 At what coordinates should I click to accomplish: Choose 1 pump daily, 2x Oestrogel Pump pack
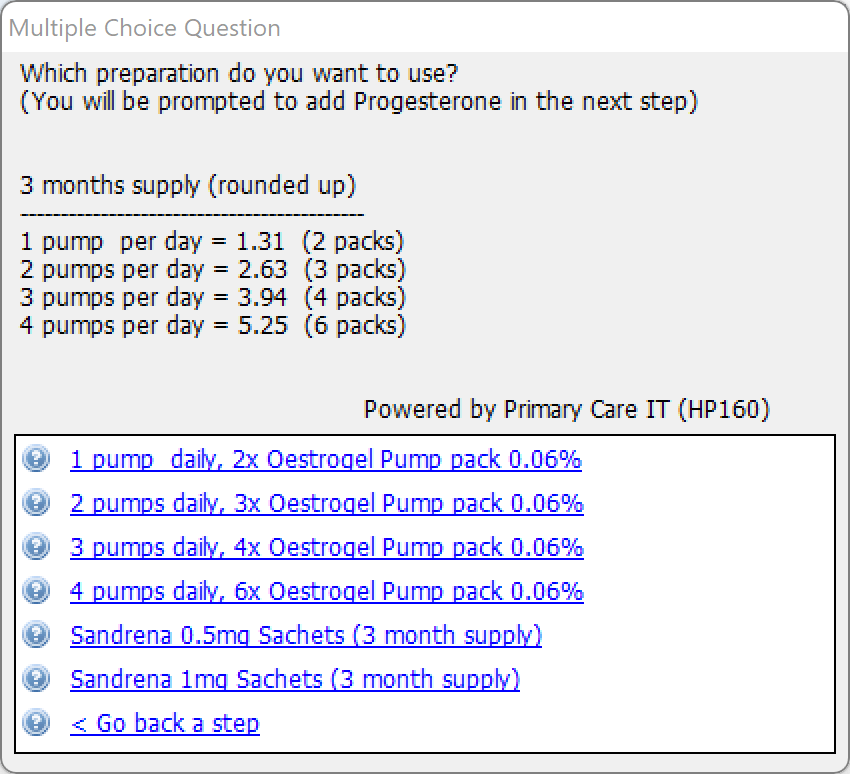click(325, 460)
